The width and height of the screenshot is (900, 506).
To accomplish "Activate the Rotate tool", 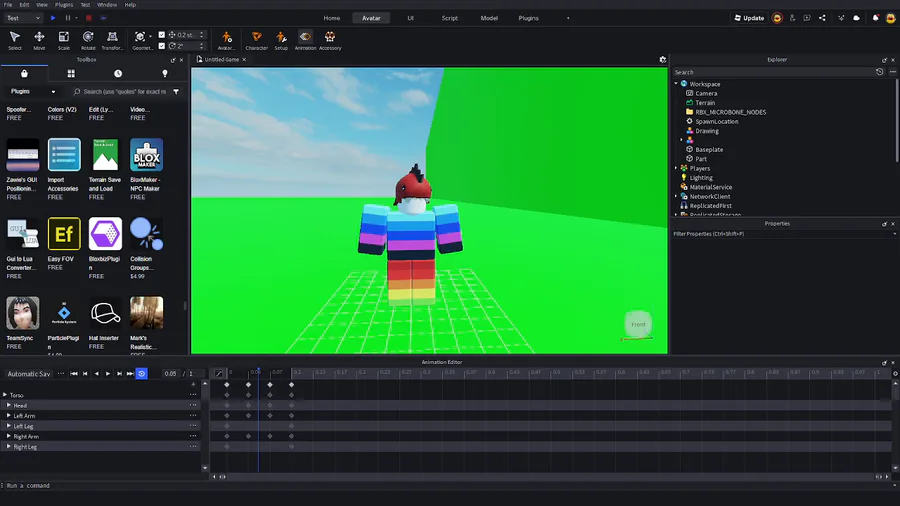I will pos(88,40).
